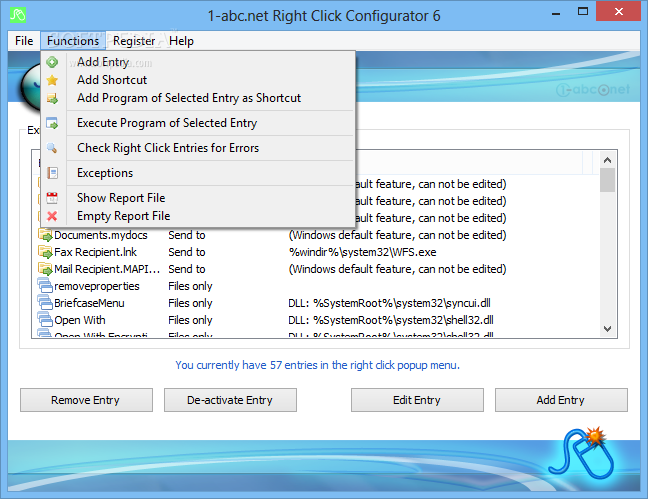Click 'Send to' cell in Fax Recipient row
Screen dimensions: 648x499
click(187, 252)
